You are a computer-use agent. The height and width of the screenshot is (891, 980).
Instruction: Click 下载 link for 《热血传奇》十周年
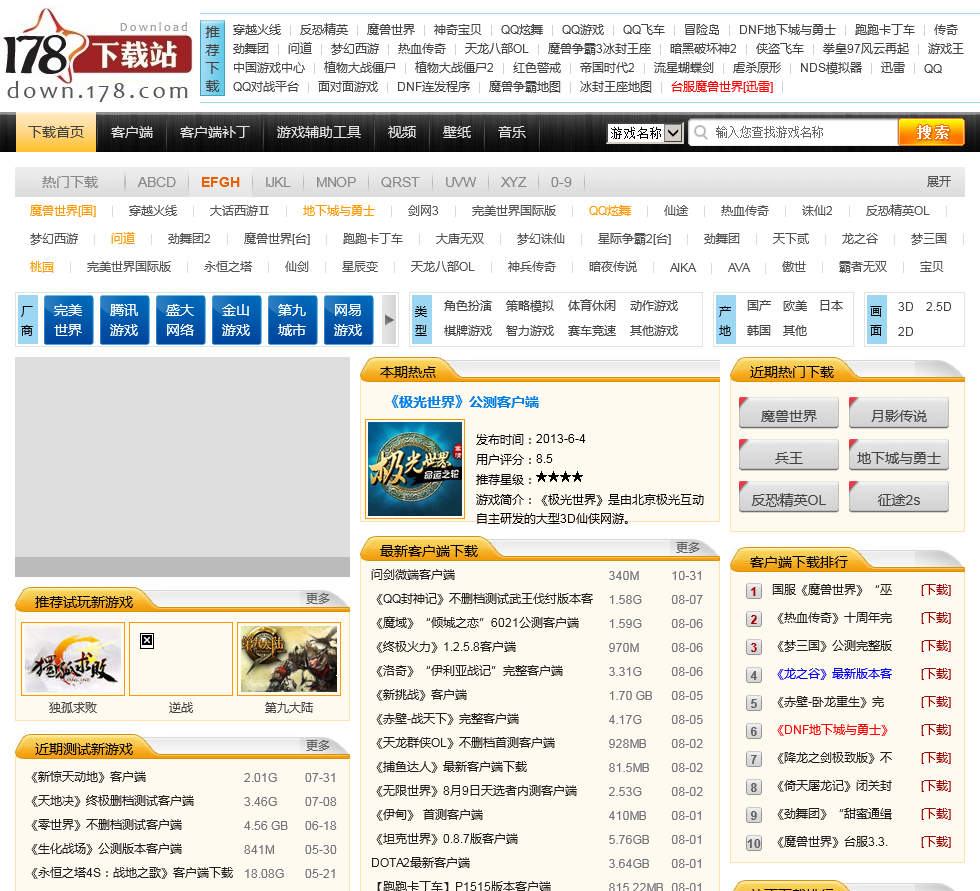click(x=936, y=619)
